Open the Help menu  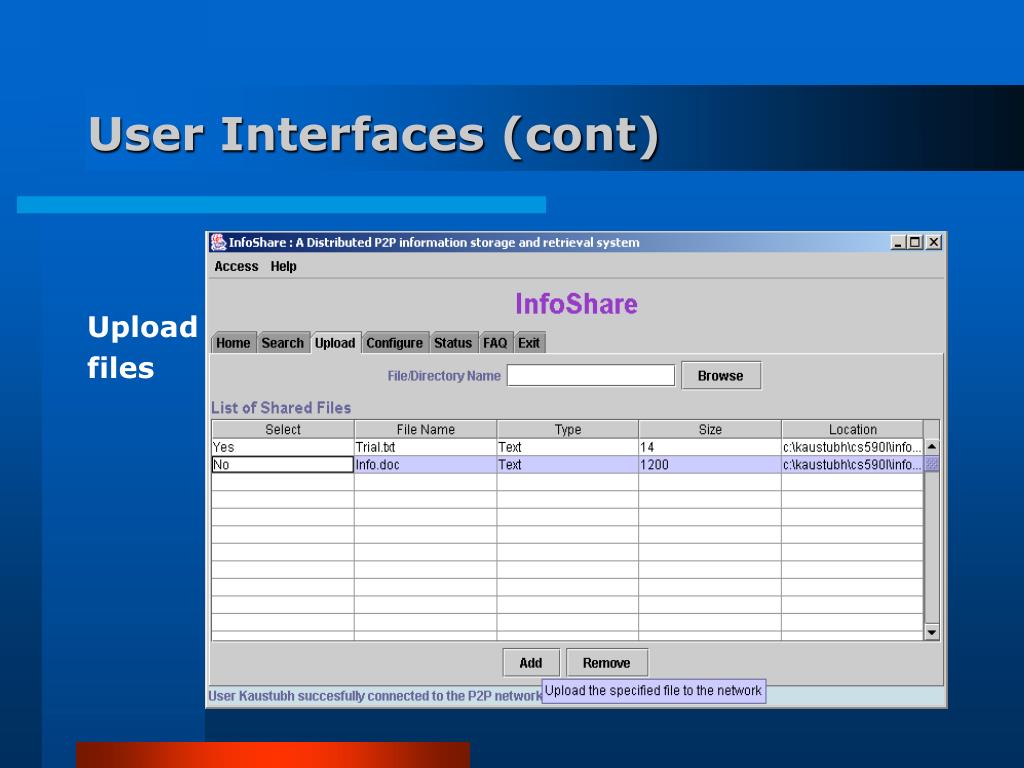click(283, 266)
